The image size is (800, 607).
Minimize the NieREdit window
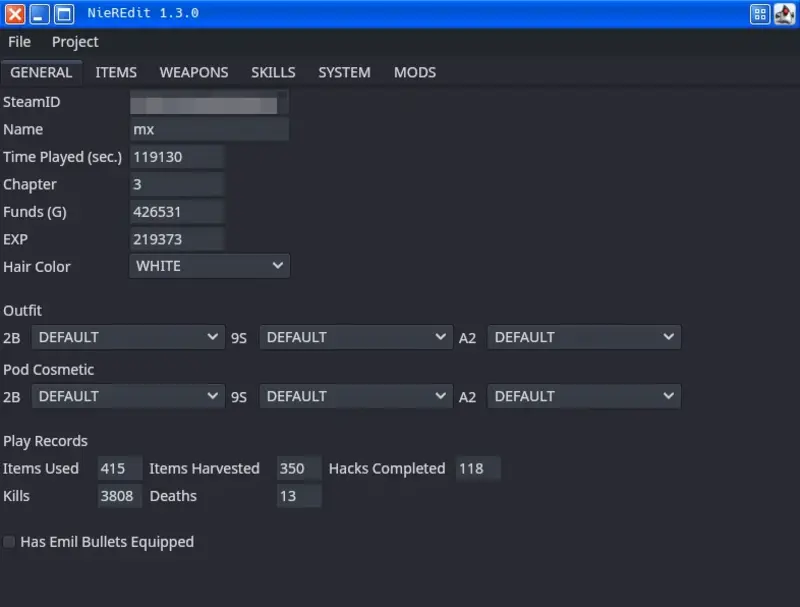coord(39,14)
